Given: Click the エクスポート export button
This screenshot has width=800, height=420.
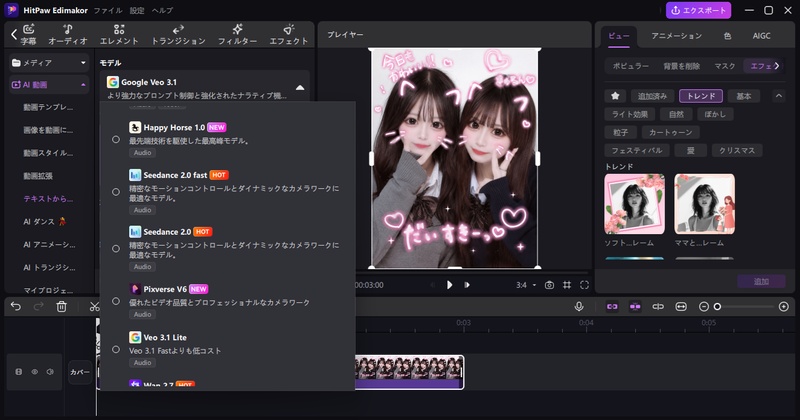Looking at the screenshot, I should (x=698, y=10).
